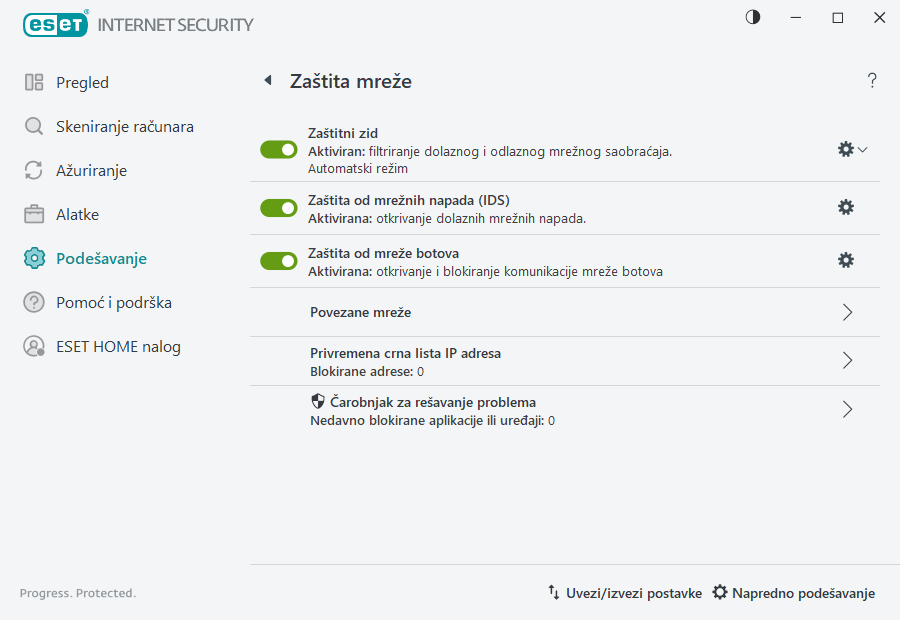
Task: Click the Pomoć i podrška question icon
Action: (33, 302)
